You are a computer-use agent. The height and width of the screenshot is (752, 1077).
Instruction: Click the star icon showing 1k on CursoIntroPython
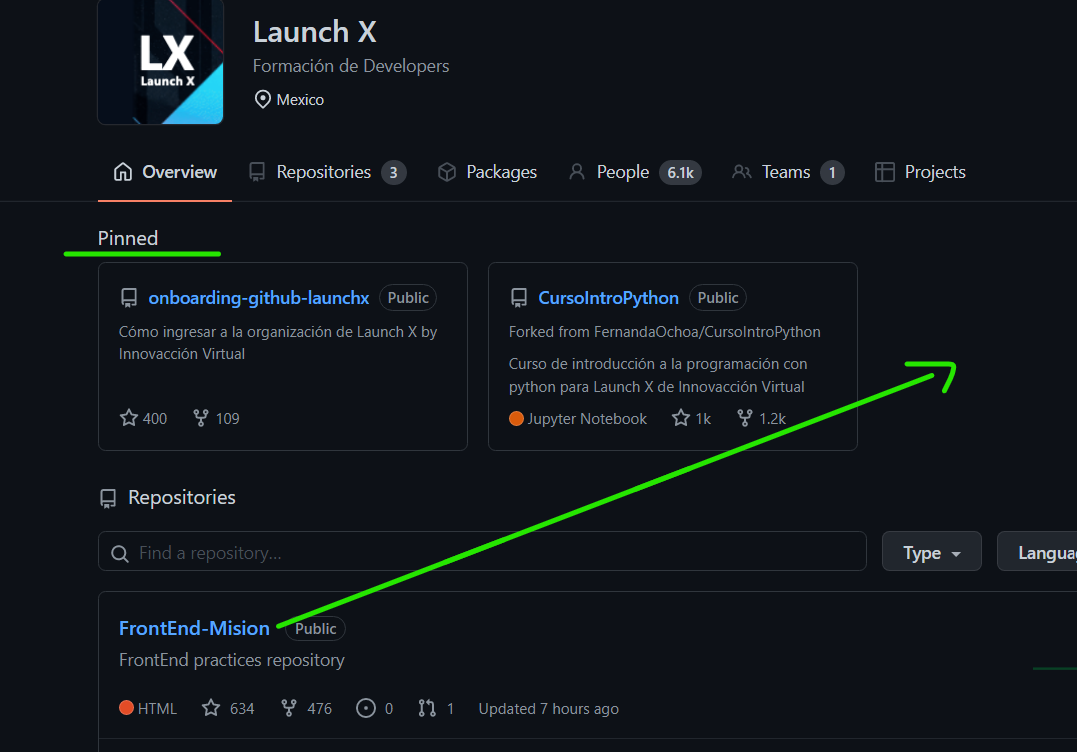pyautogui.click(x=680, y=418)
